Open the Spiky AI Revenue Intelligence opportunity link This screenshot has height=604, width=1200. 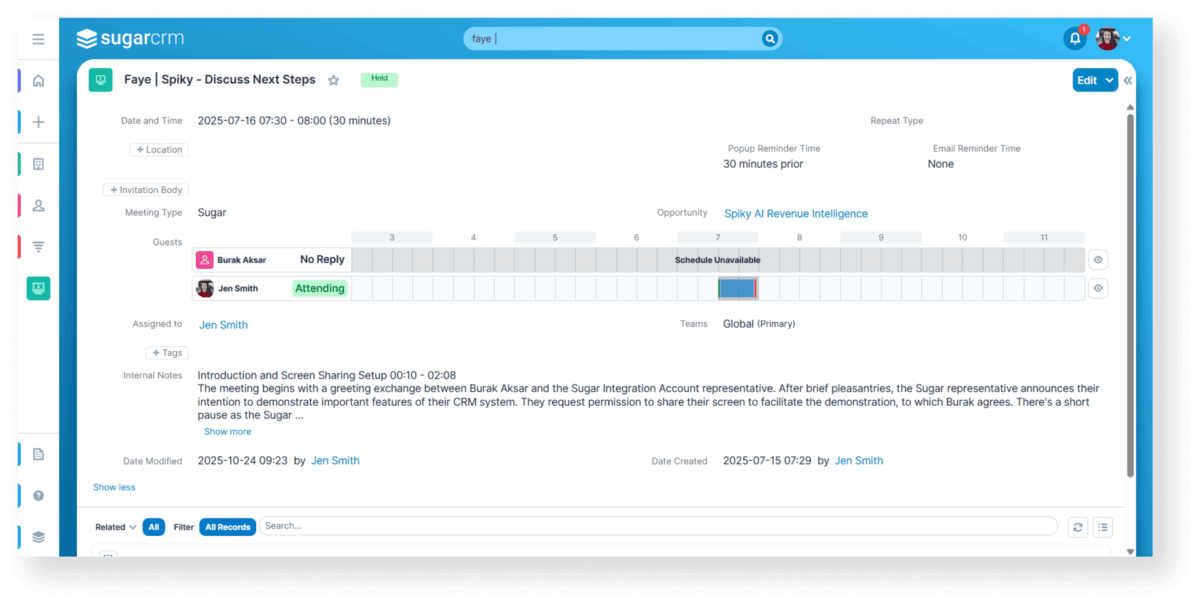pos(795,213)
